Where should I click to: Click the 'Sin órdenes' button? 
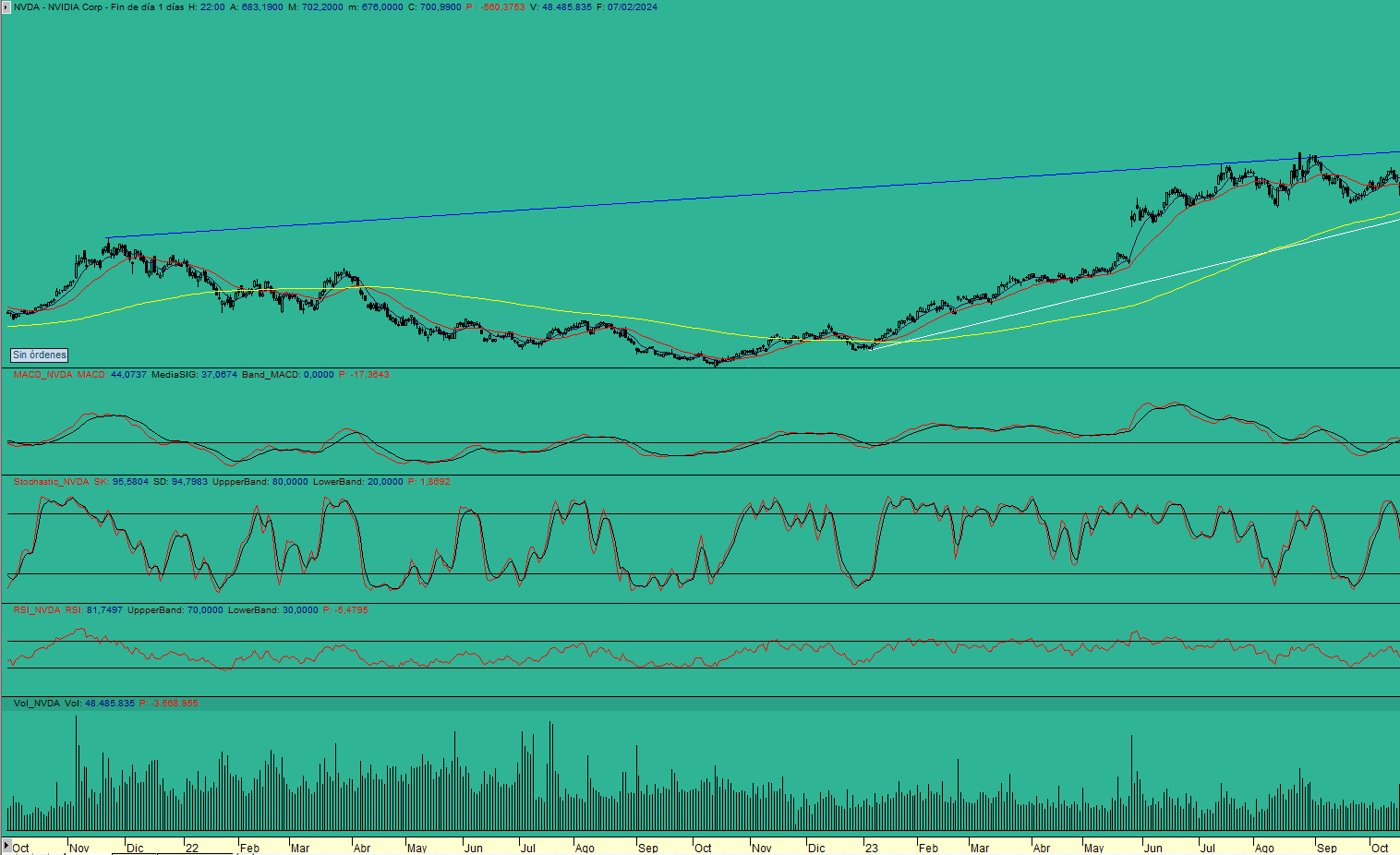[x=39, y=355]
